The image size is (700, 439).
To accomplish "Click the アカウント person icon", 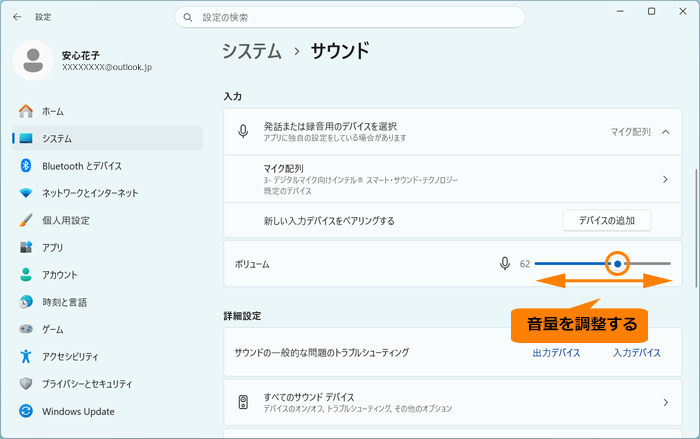I will tap(26, 275).
